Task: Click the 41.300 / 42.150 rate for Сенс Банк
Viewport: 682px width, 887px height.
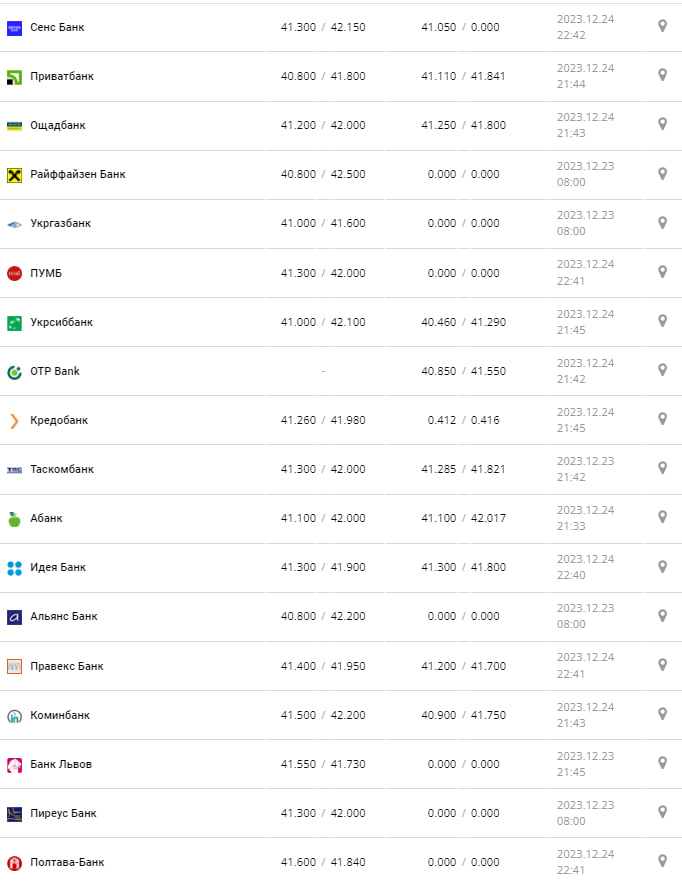Action: (x=323, y=27)
